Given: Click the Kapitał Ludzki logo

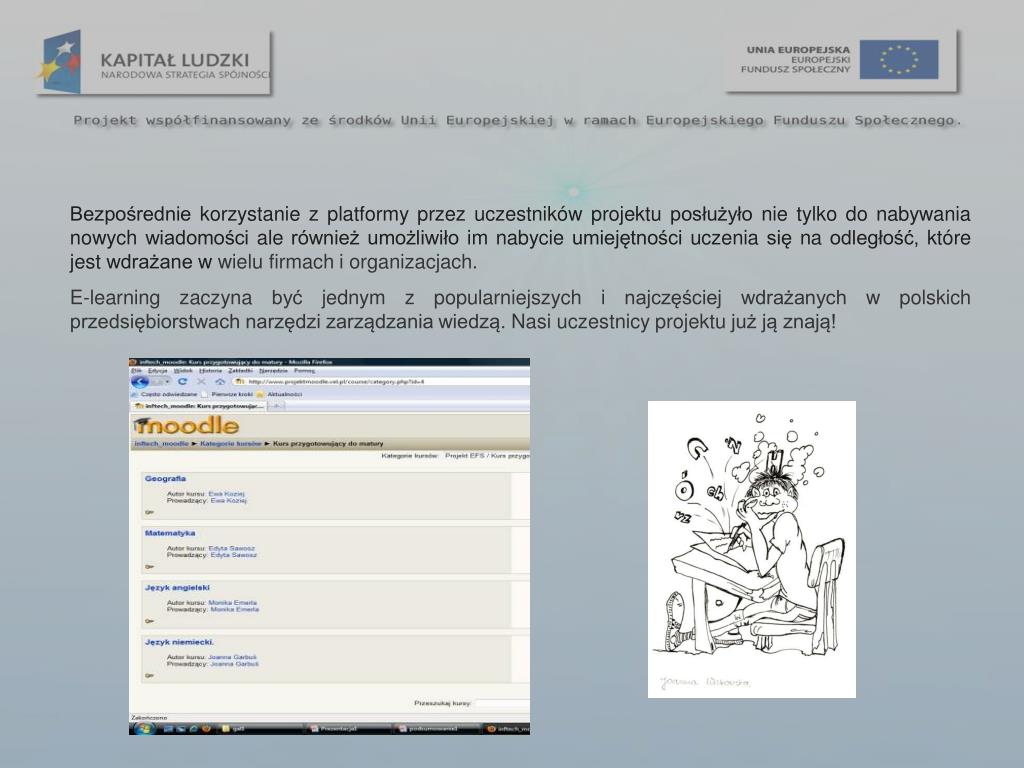Looking at the screenshot, I should [x=154, y=63].
